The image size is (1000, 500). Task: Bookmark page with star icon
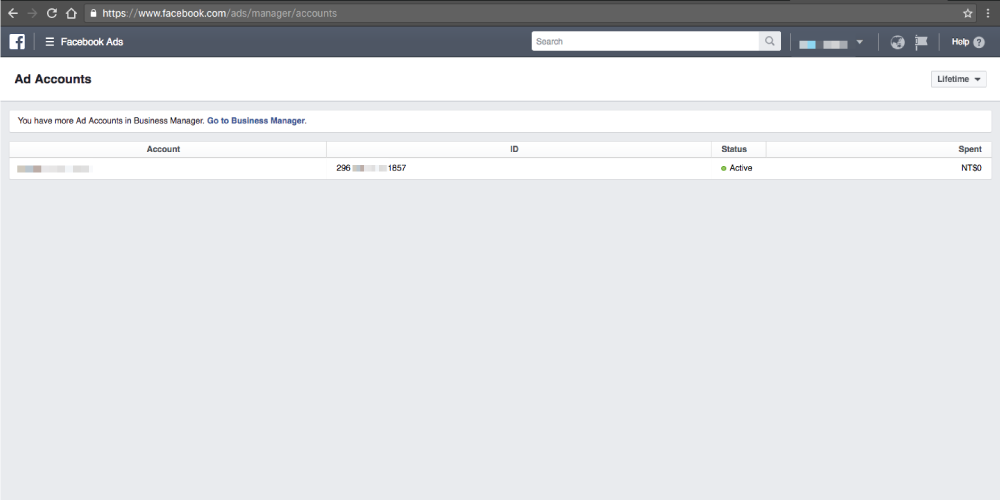[x=967, y=13]
